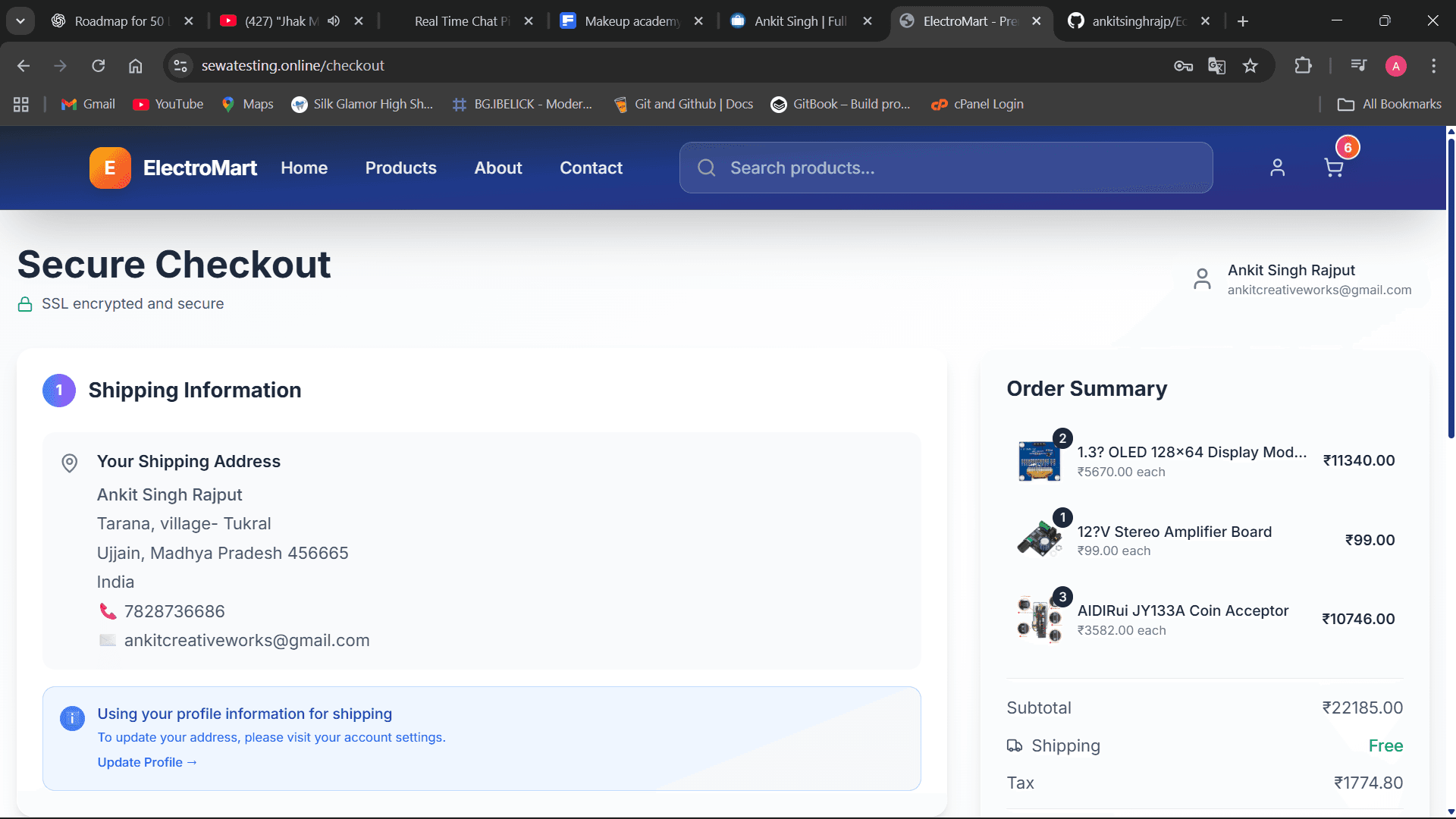Open the shopping cart icon
The width and height of the screenshot is (1456, 819).
[x=1333, y=168]
